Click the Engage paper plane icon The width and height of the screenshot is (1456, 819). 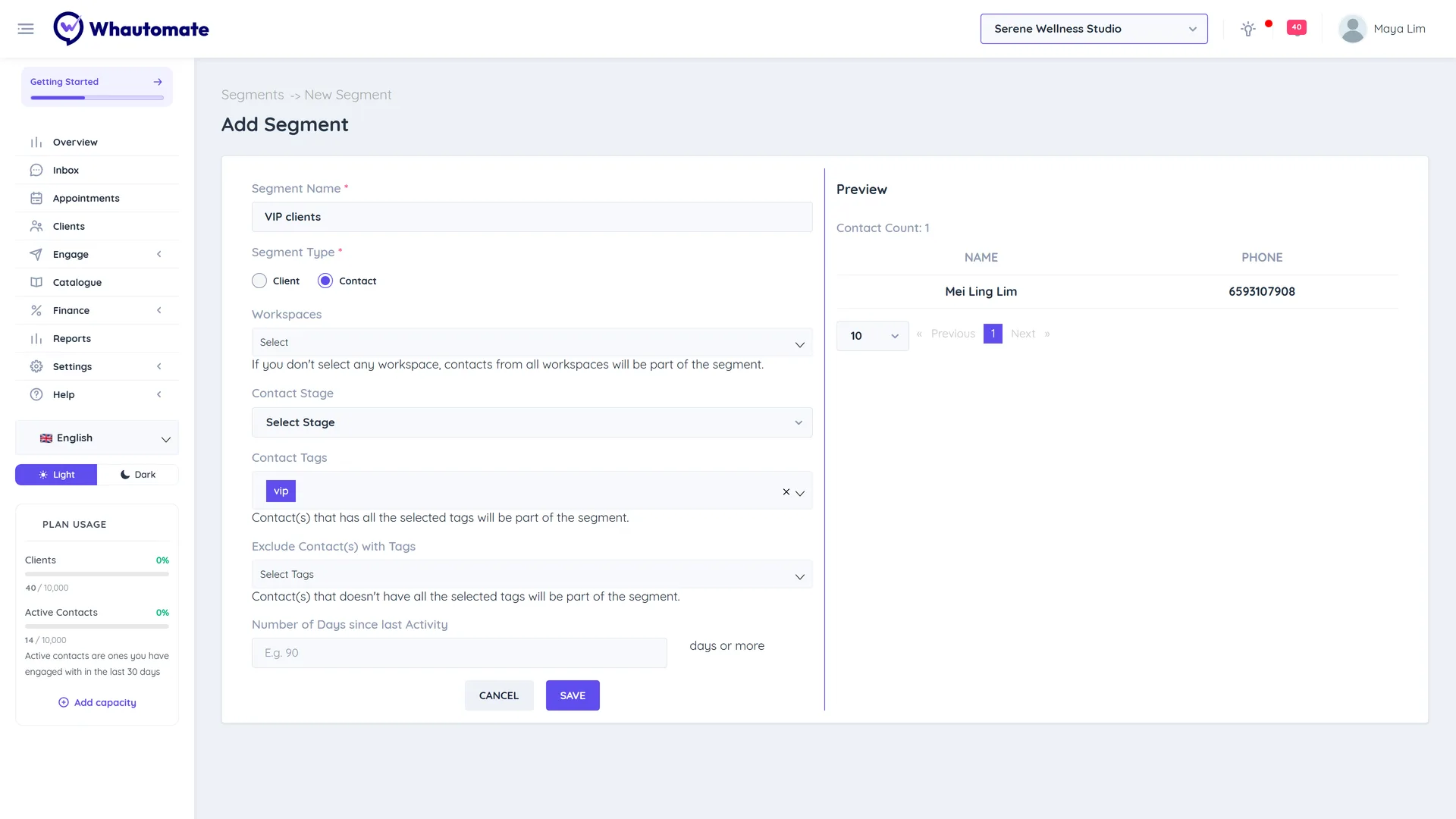(x=36, y=254)
